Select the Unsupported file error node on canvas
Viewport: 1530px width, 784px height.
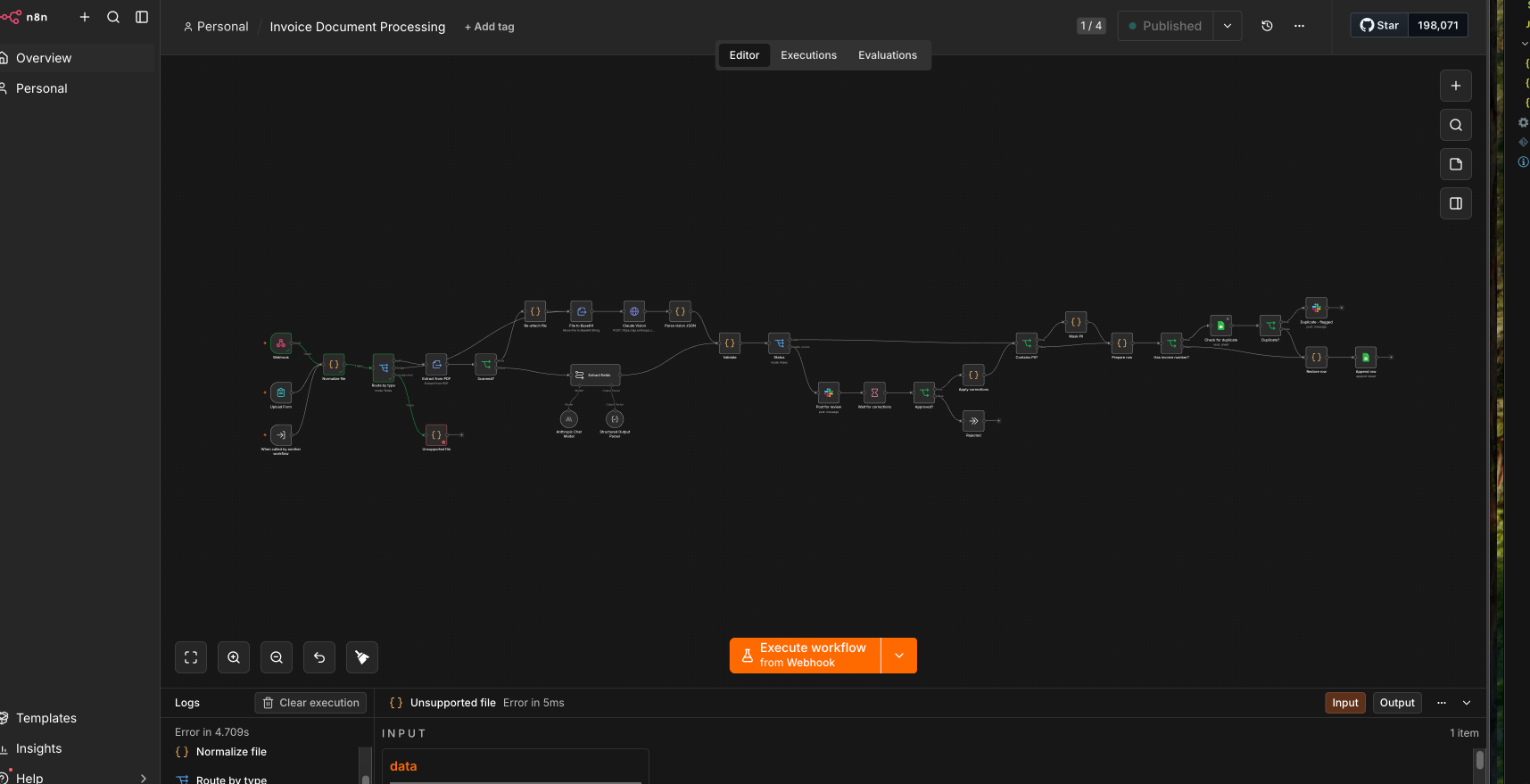[x=436, y=435]
